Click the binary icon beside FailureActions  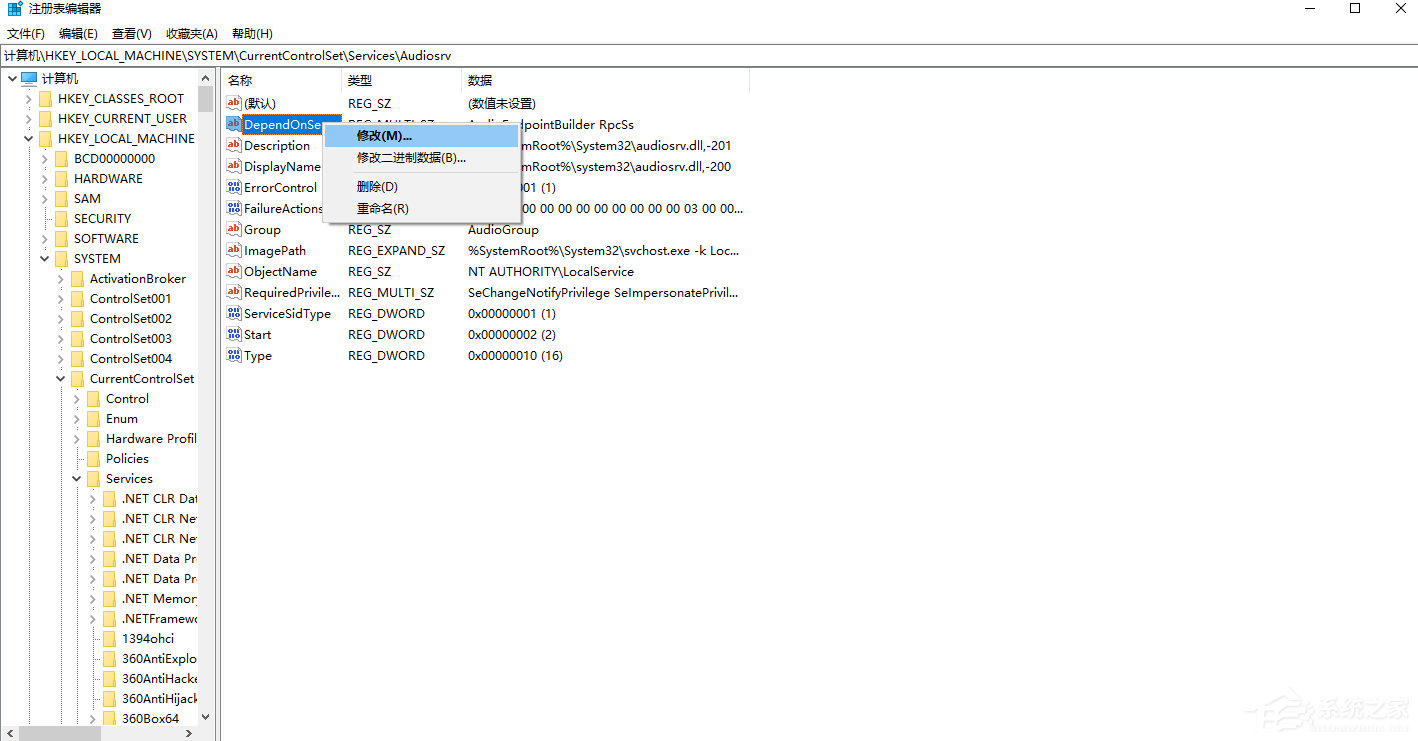tap(233, 208)
